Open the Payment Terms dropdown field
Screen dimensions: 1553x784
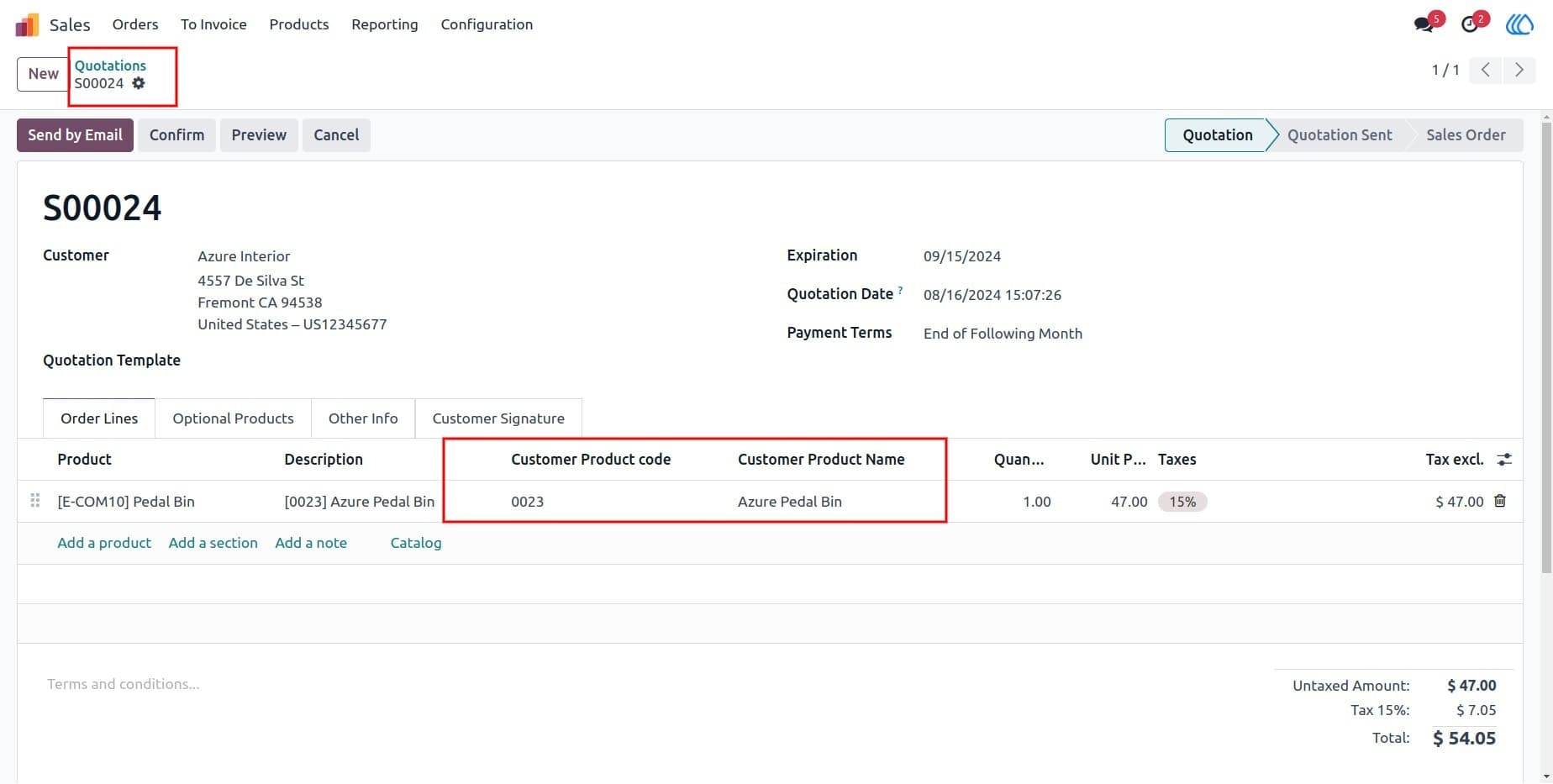click(1003, 334)
